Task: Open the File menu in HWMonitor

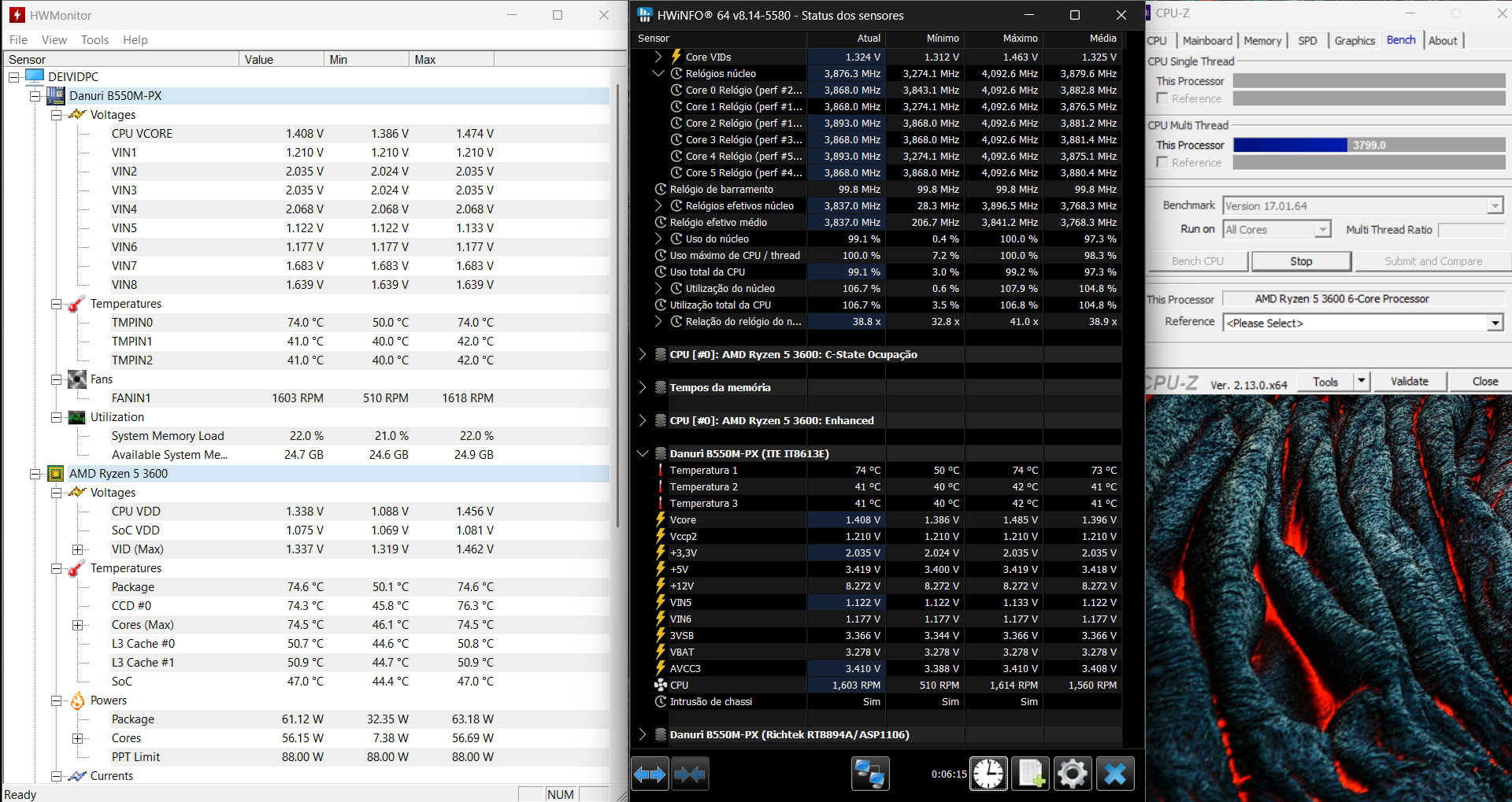Action: pos(18,39)
